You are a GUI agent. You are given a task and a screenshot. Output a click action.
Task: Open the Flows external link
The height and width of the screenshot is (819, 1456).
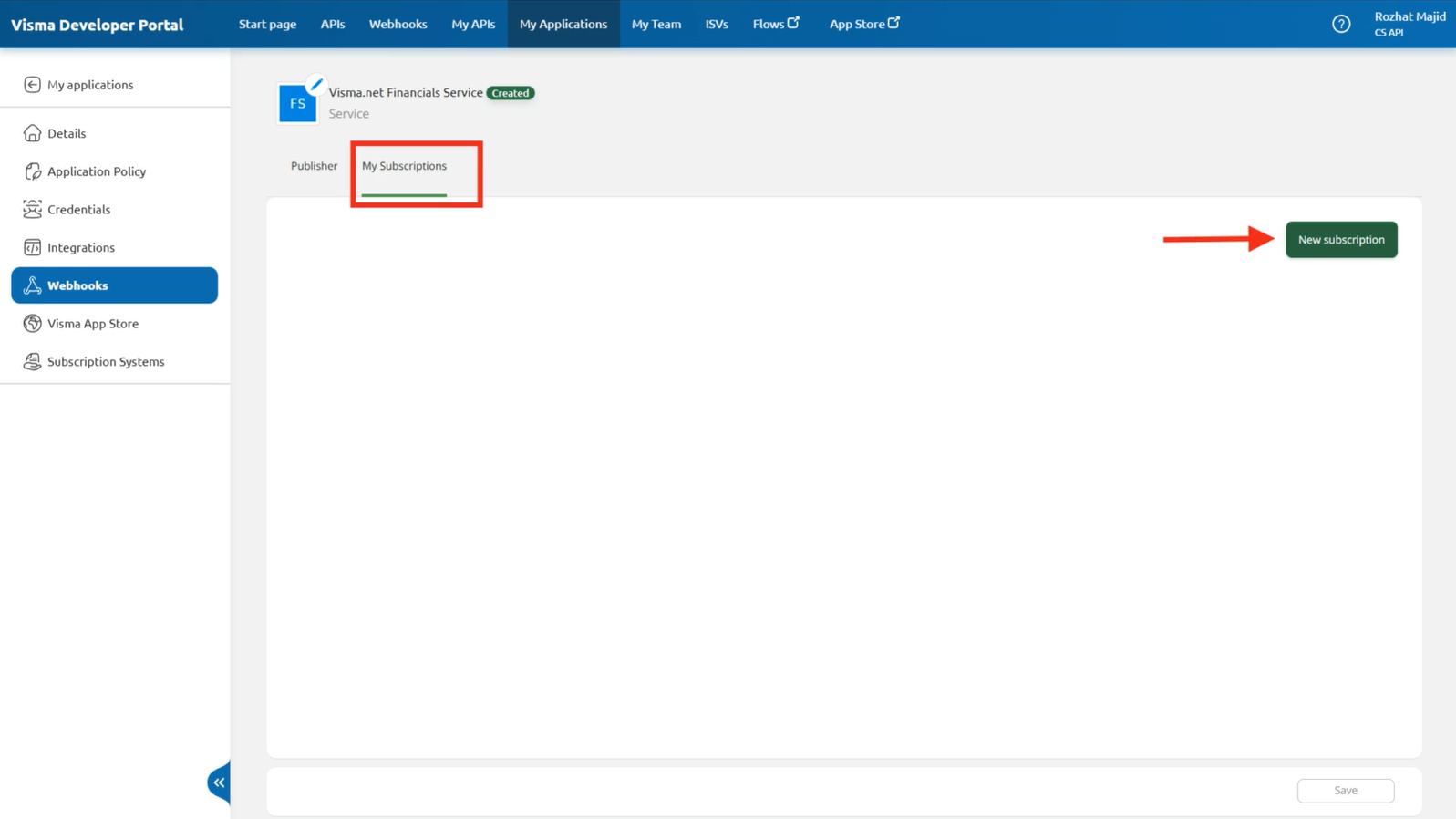tap(775, 25)
